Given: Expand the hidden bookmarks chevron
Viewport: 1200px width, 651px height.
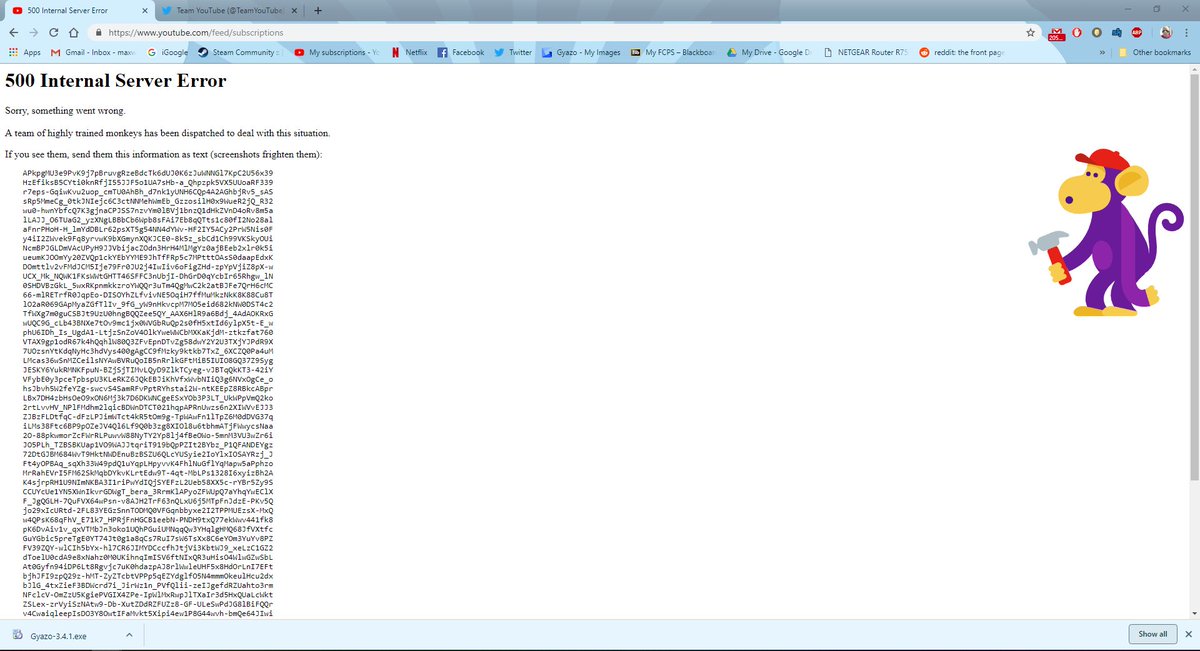Looking at the screenshot, I should [x=1102, y=52].
